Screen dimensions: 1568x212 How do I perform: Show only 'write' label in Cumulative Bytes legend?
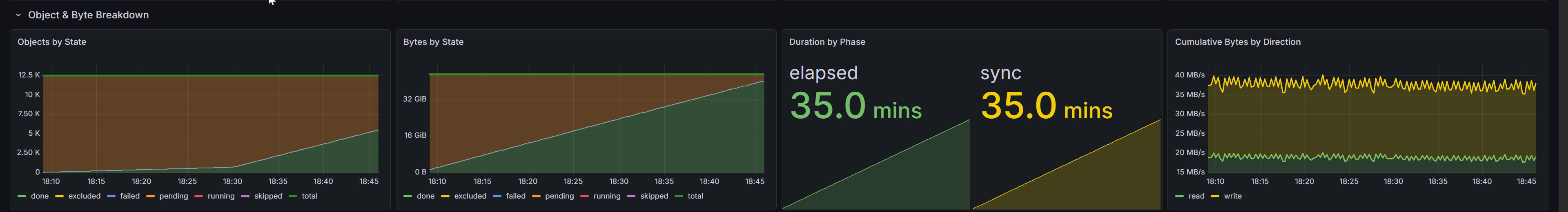[x=1233, y=196]
